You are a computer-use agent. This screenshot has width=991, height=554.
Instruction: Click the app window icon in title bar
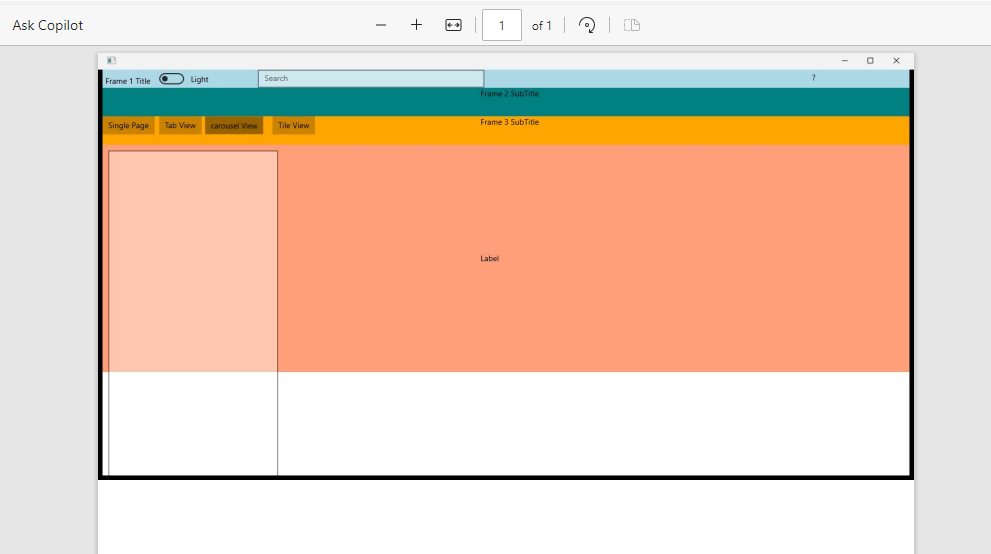pos(111,61)
